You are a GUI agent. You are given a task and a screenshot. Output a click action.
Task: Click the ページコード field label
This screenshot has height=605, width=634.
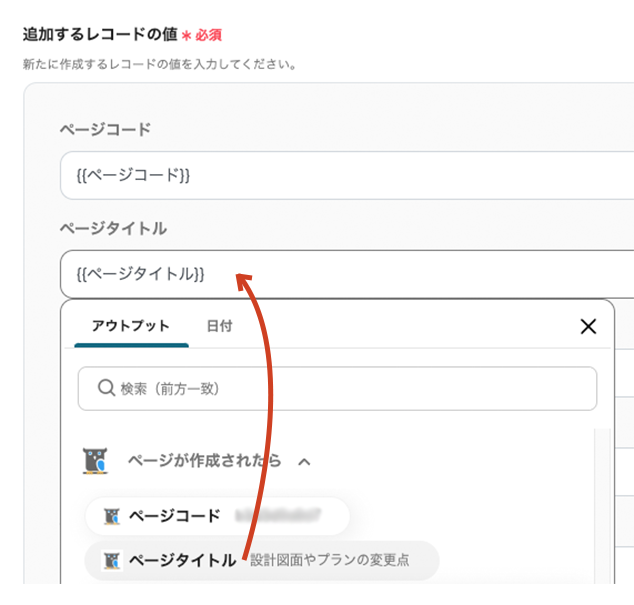click(106, 129)
